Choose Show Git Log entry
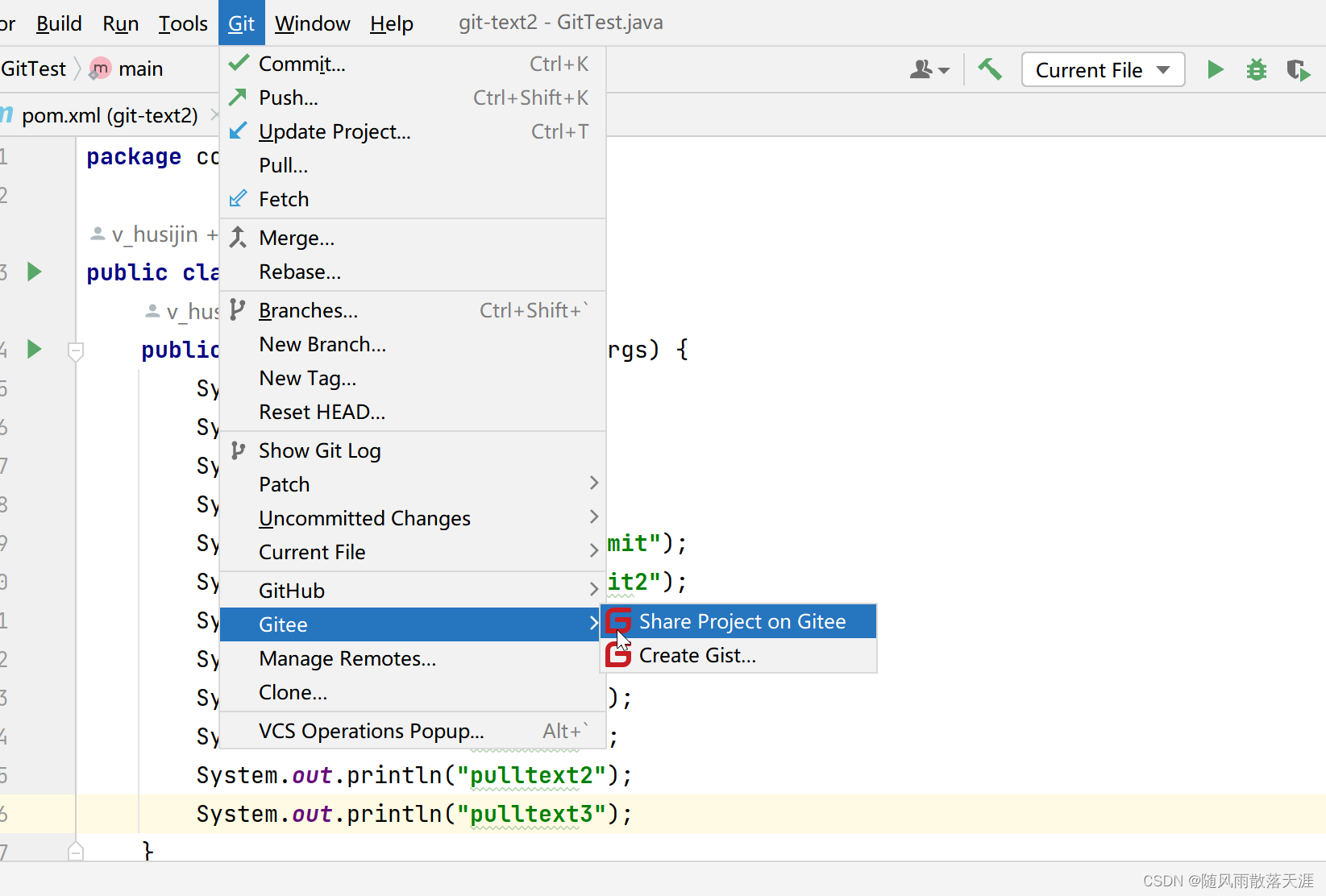This screenshot has width=1326, height=896. pyautogui.click(x=412, y=450)
